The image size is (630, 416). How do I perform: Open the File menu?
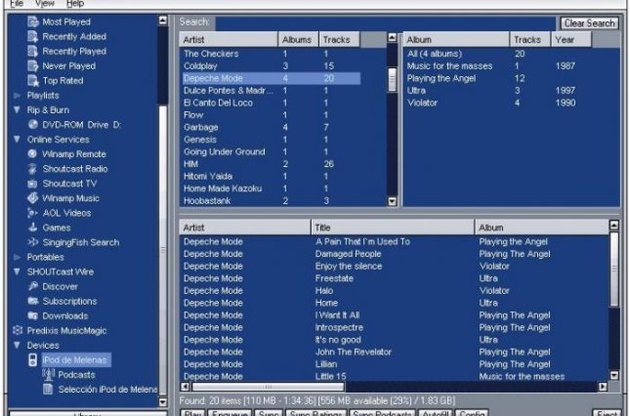point(16,4)
